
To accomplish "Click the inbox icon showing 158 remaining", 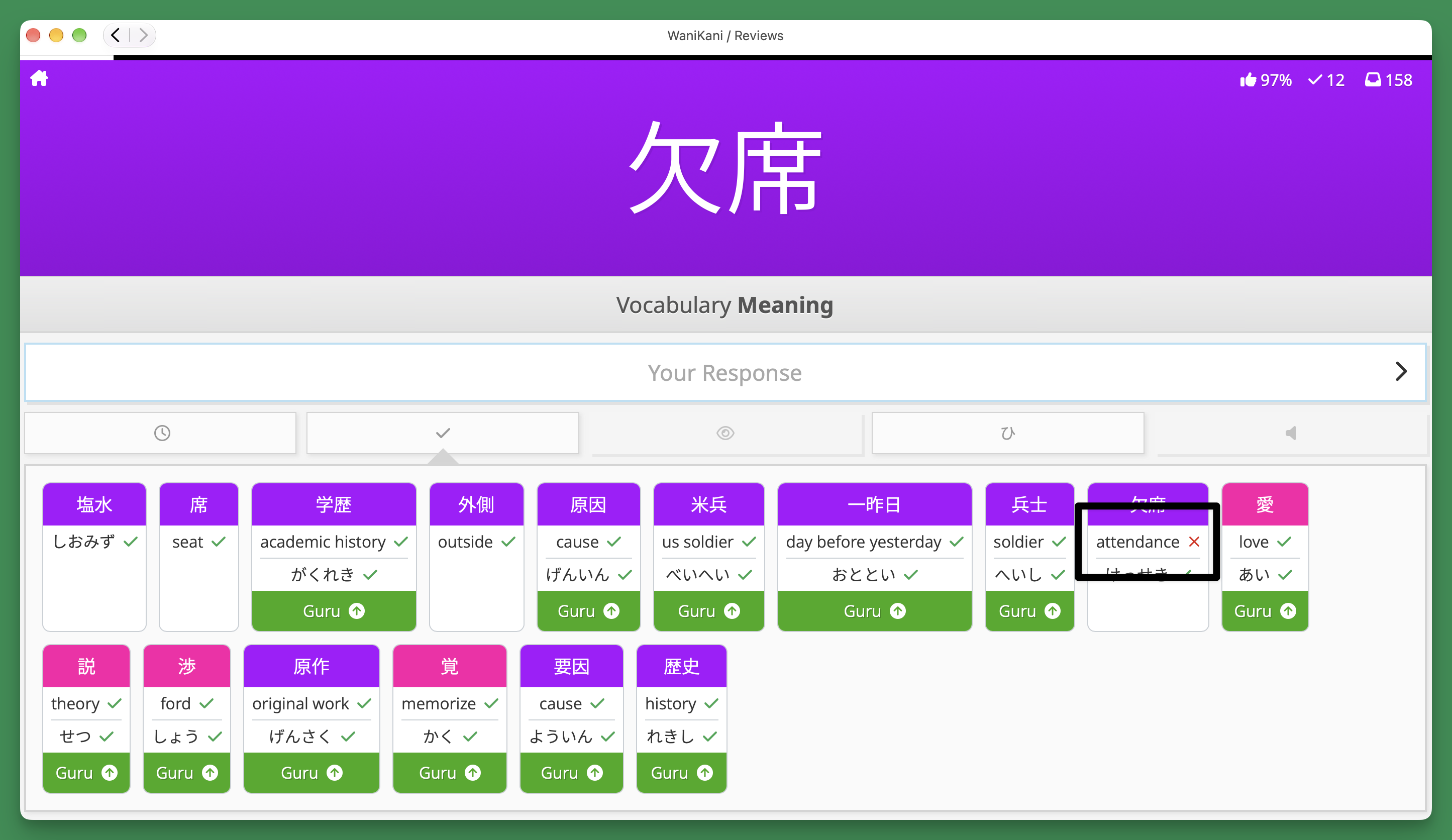I will coord(1389,80).
